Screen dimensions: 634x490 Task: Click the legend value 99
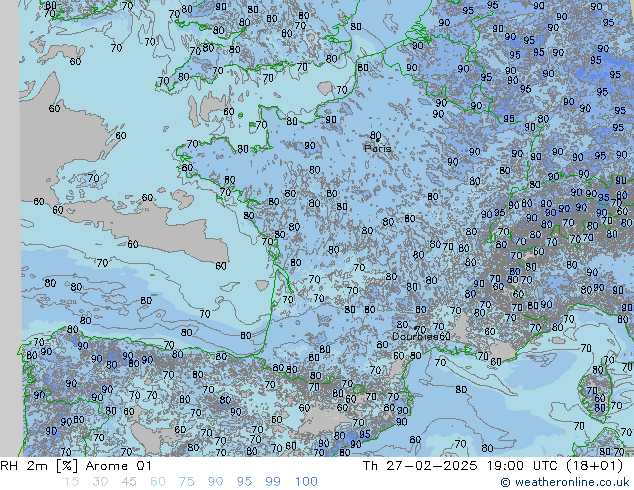[x=273, y=482]
